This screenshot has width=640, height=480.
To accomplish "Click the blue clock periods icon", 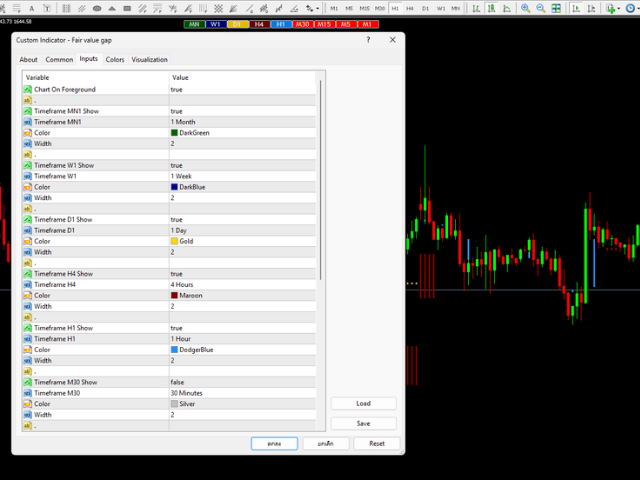I will point(630,9).
